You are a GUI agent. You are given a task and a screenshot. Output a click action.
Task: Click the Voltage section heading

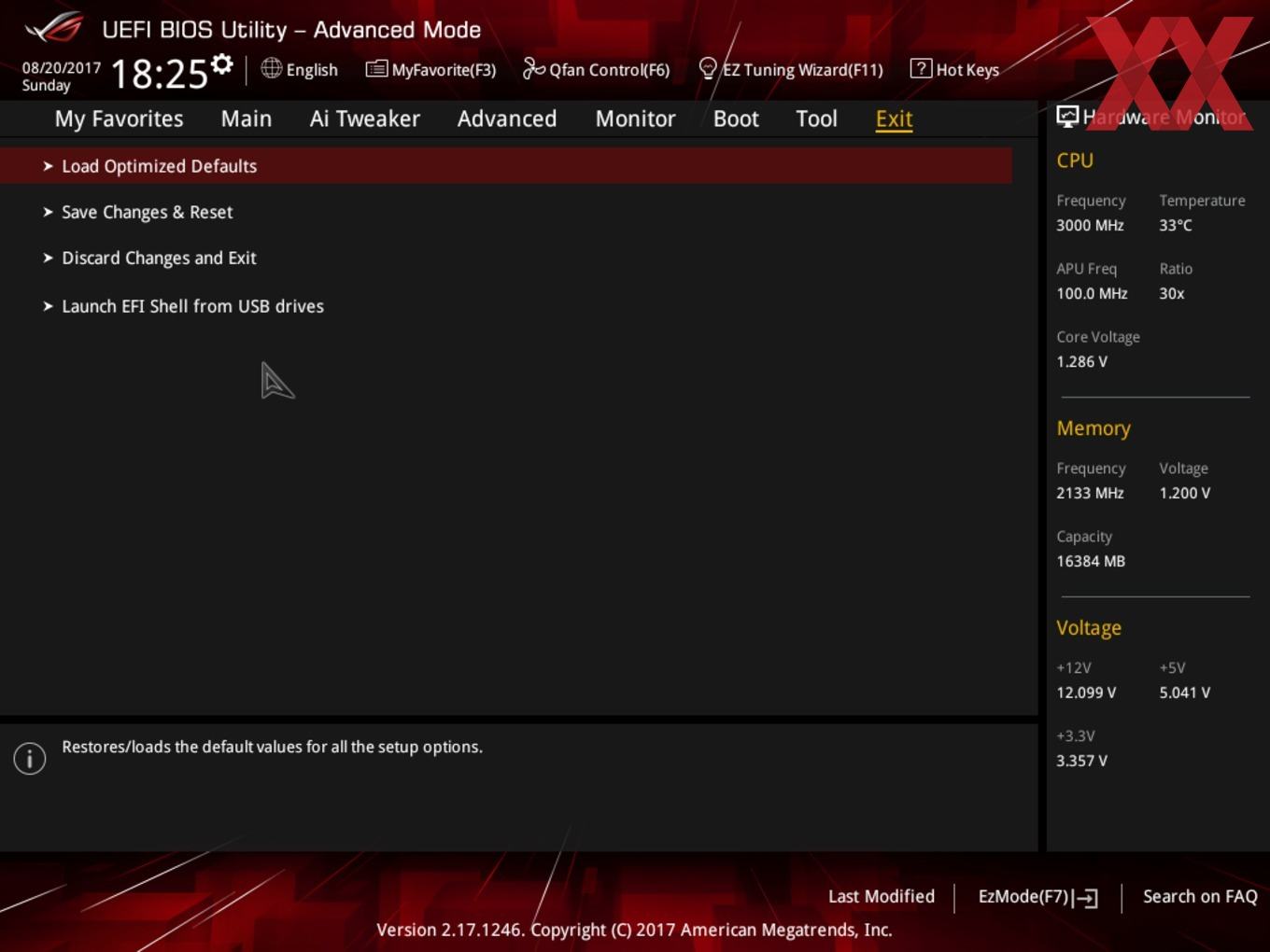1089,628
